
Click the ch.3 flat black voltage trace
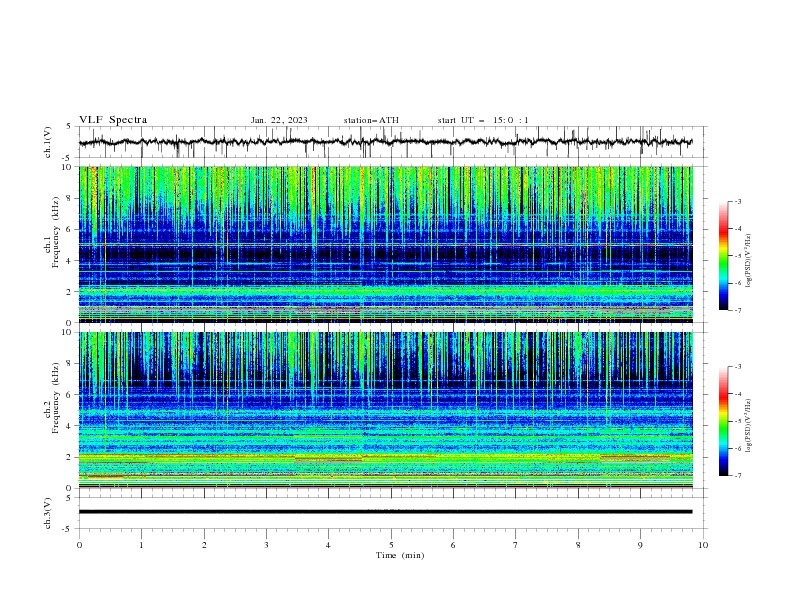click(x=385, y=512)
